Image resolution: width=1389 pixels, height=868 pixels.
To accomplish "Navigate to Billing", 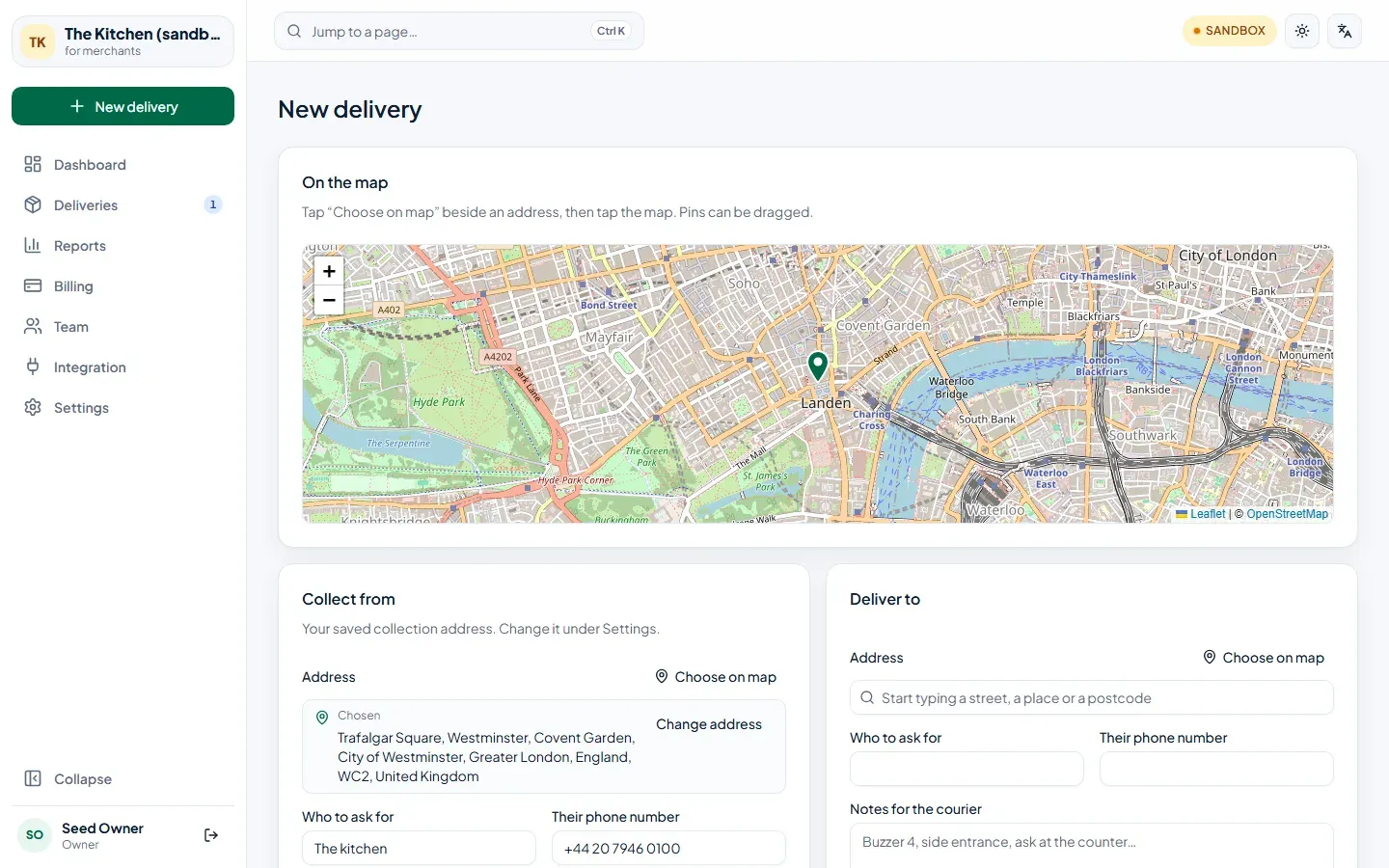I will point(123,286).
